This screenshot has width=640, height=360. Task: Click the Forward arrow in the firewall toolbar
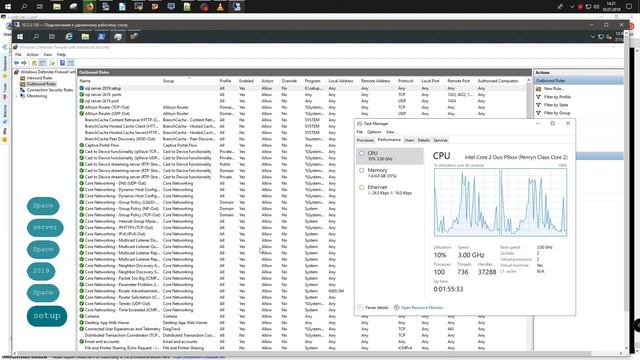tap(24, 63)
